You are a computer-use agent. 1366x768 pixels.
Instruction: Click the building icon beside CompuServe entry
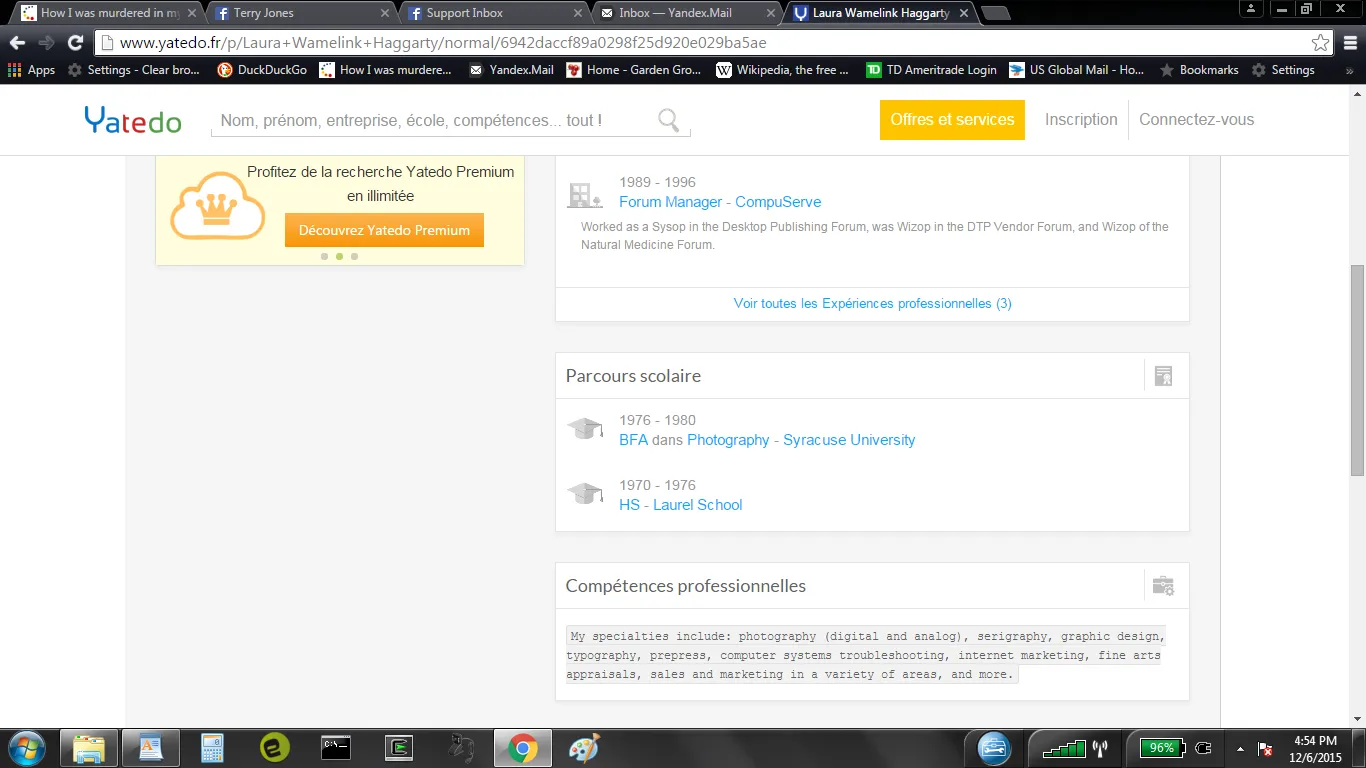point(584,195)
